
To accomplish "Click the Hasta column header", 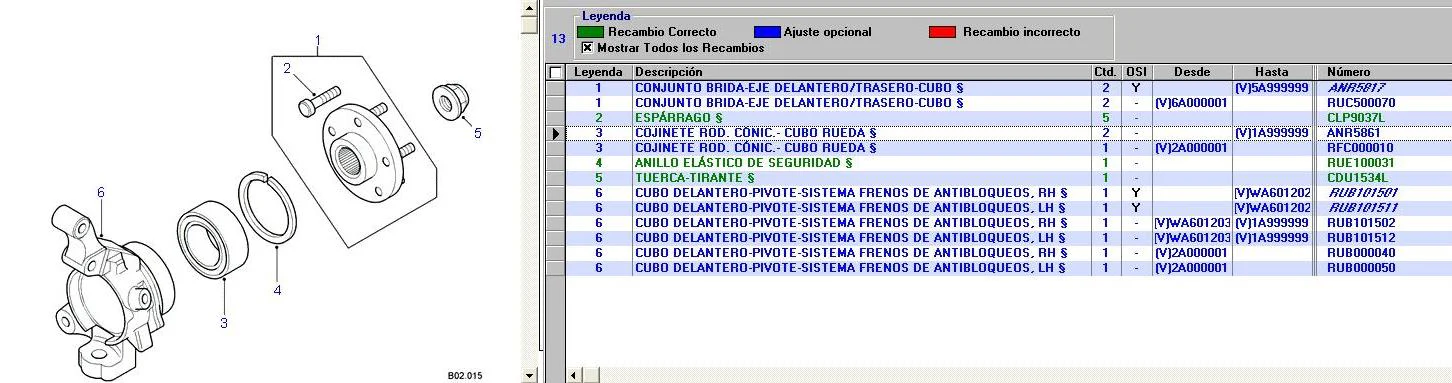I will click(x=1271, y=72).
